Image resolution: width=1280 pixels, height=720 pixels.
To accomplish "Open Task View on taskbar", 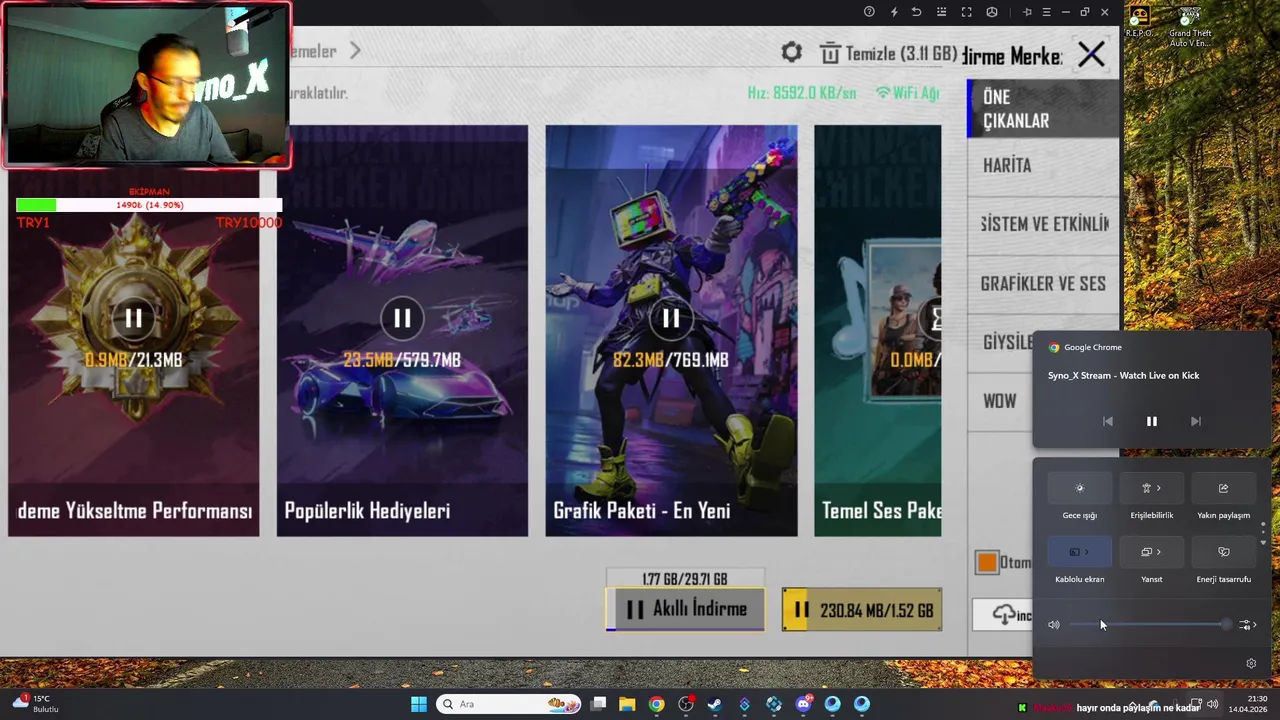I will pyautogui.click(x=598, y=704).
